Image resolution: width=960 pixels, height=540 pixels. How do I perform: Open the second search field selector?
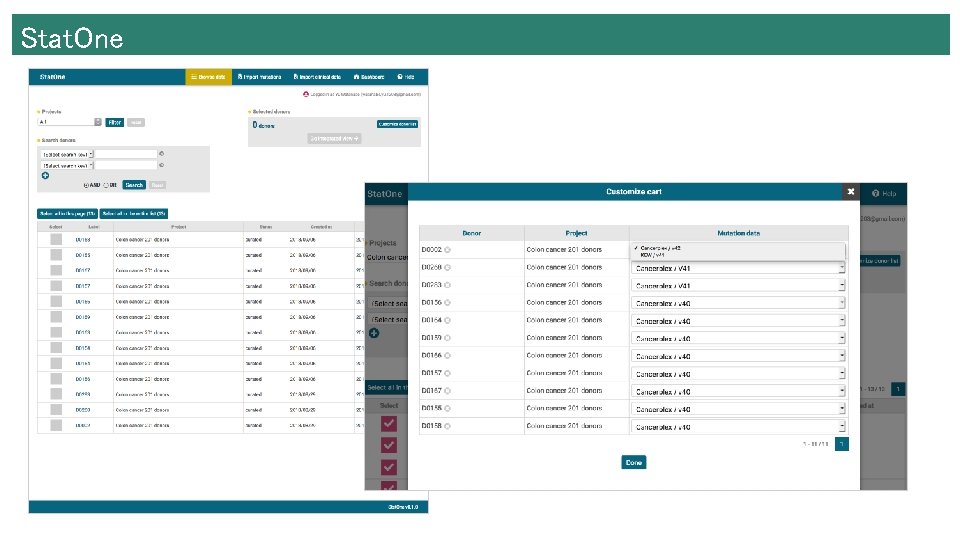67,165
